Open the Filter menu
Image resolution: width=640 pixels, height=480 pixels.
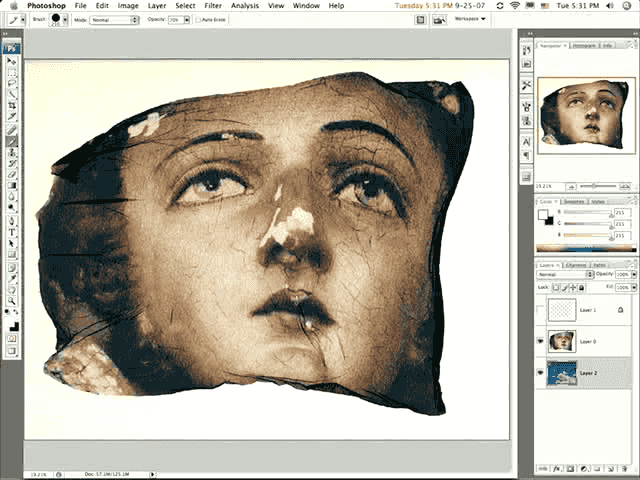212,6
